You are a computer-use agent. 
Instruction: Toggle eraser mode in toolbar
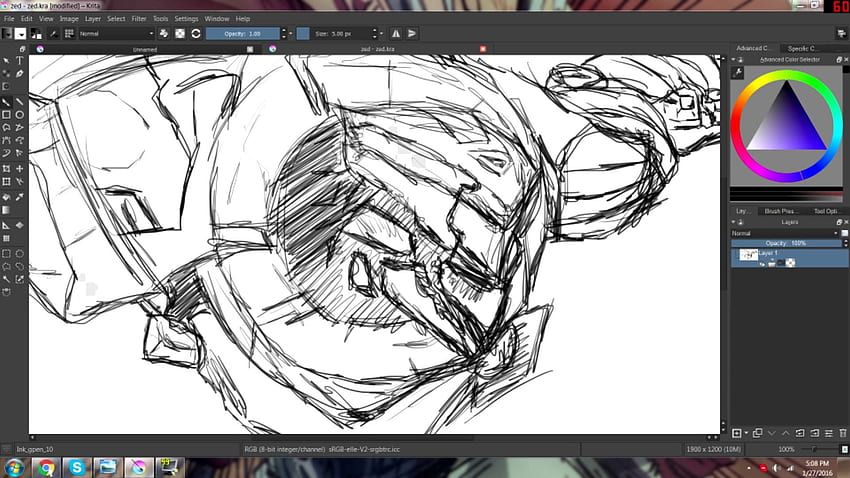[164, 34]
